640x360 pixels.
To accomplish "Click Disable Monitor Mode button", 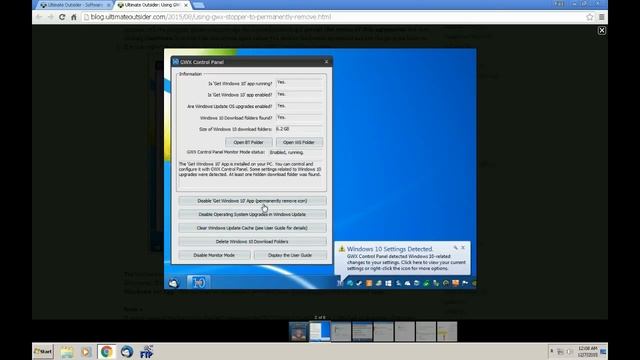I will pyautogui.click(x=214, y=255).
